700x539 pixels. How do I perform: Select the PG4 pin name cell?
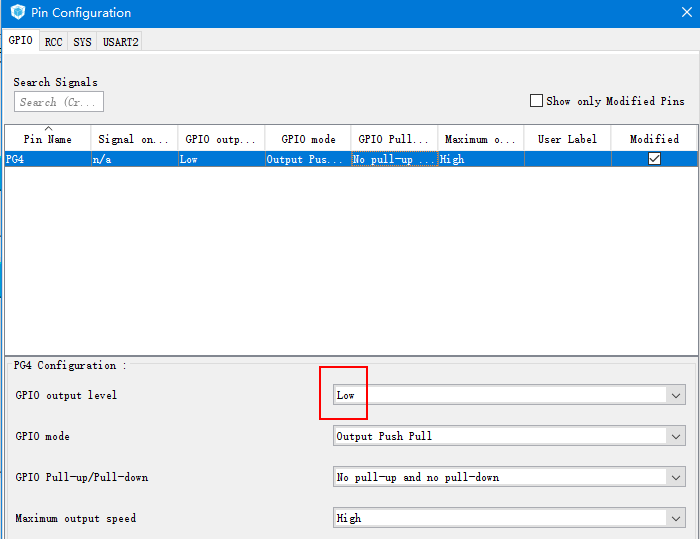[48, 159]
